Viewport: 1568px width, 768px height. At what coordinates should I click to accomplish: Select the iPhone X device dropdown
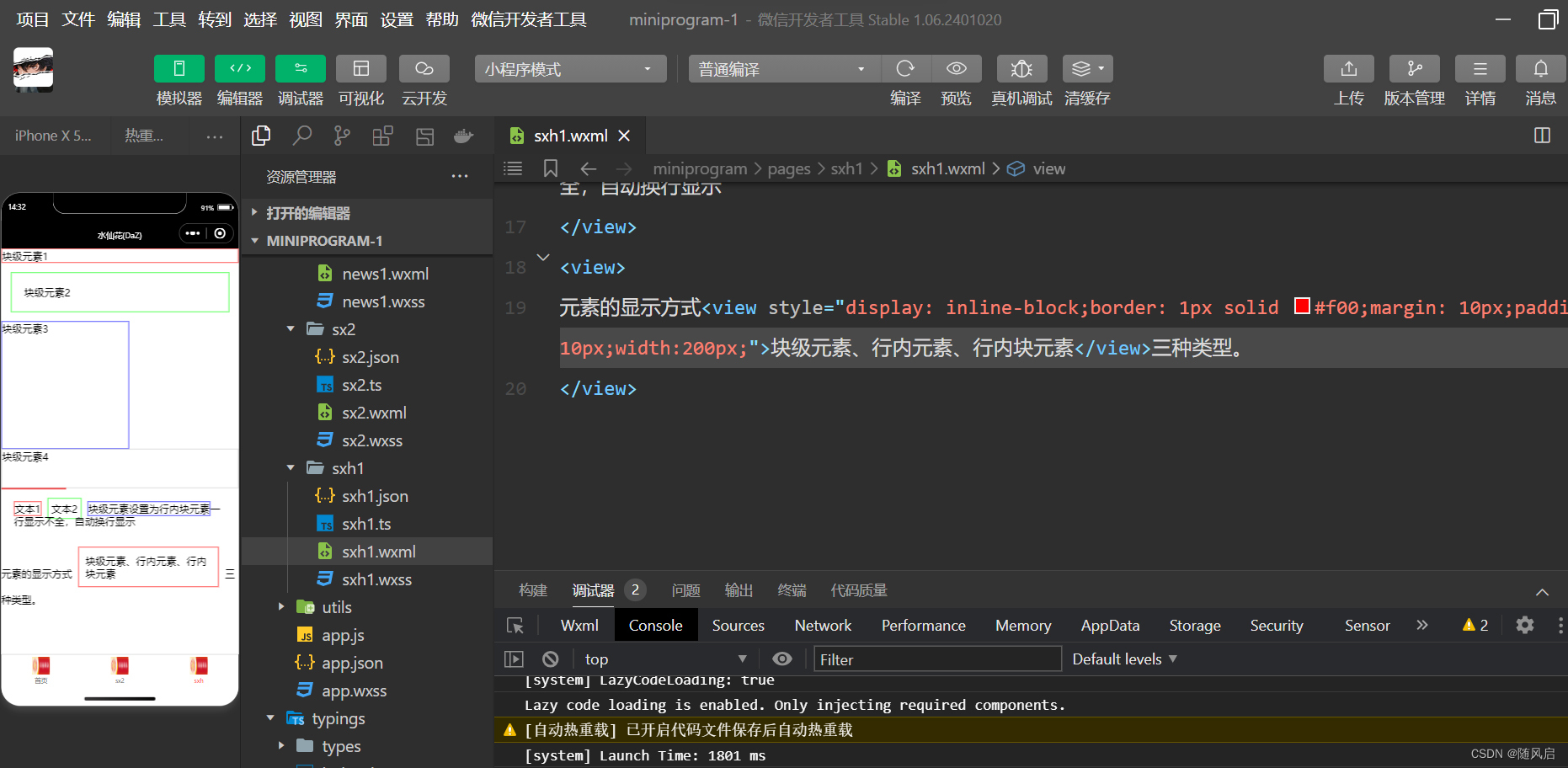53,136
